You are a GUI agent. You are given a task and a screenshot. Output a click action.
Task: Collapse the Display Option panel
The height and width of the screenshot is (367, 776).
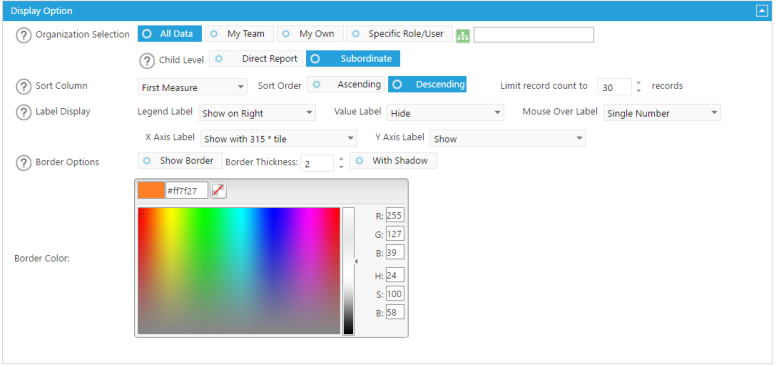(x=761, y=11)
